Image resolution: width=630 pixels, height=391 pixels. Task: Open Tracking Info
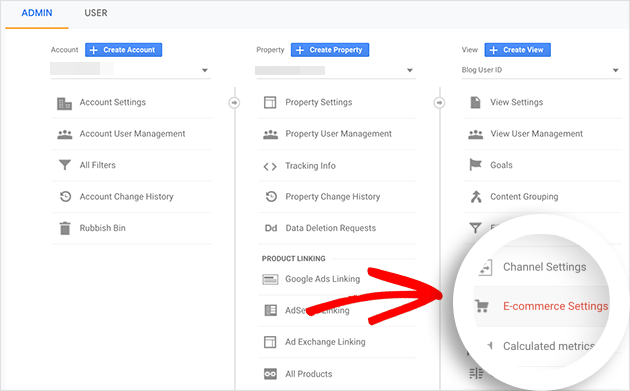310,166
